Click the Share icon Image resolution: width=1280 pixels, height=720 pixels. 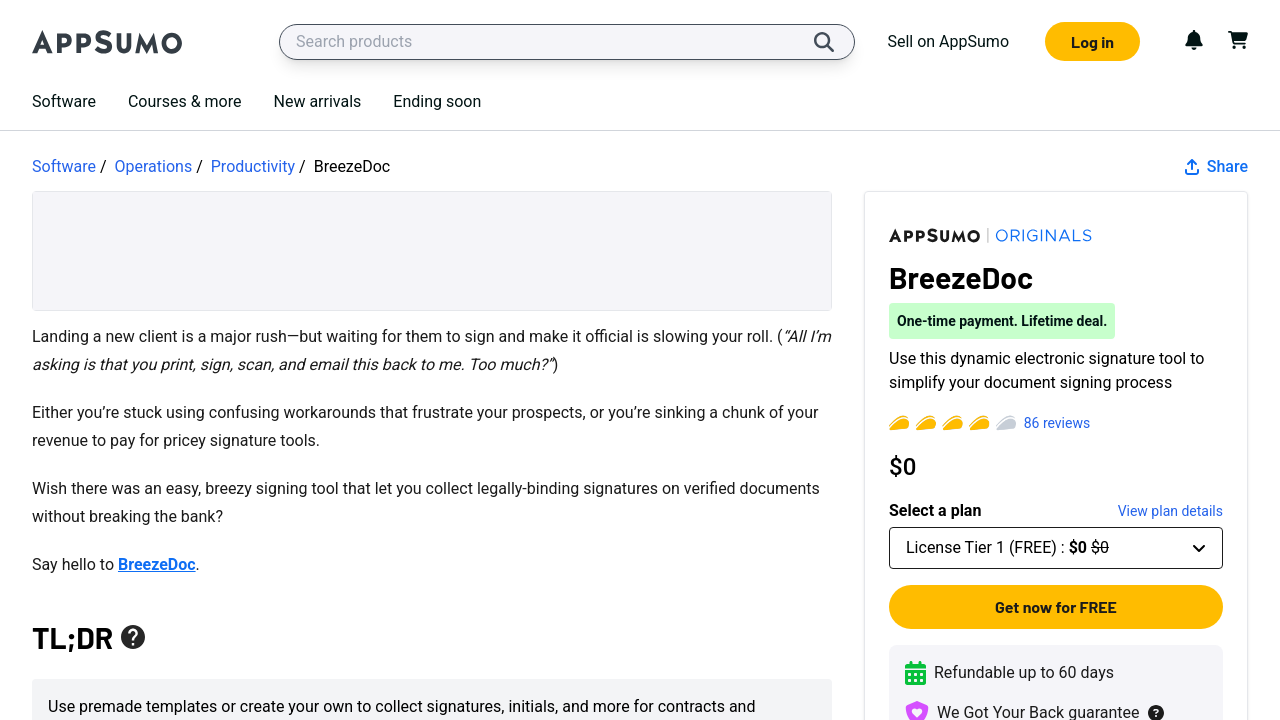(1192, 167)
